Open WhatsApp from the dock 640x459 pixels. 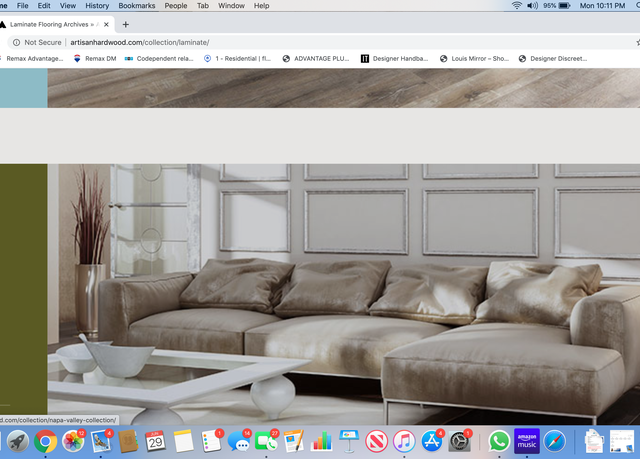499,441
